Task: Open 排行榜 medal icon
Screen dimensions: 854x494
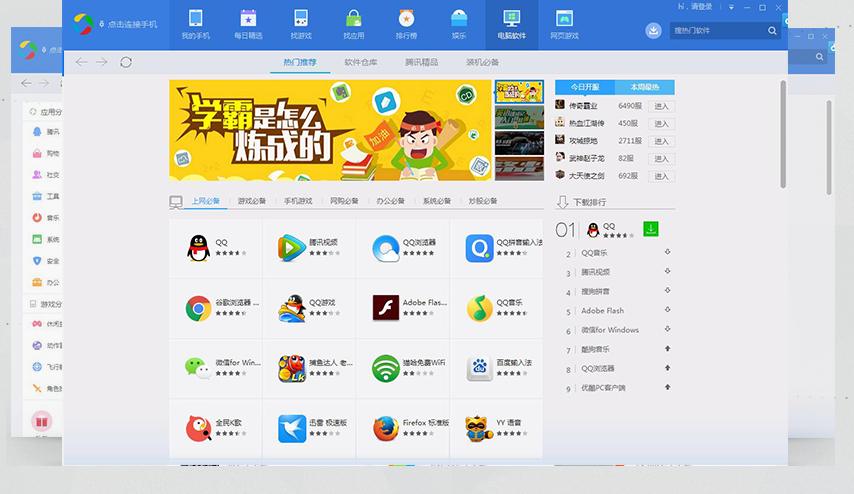Action: [x=406, y=19]
